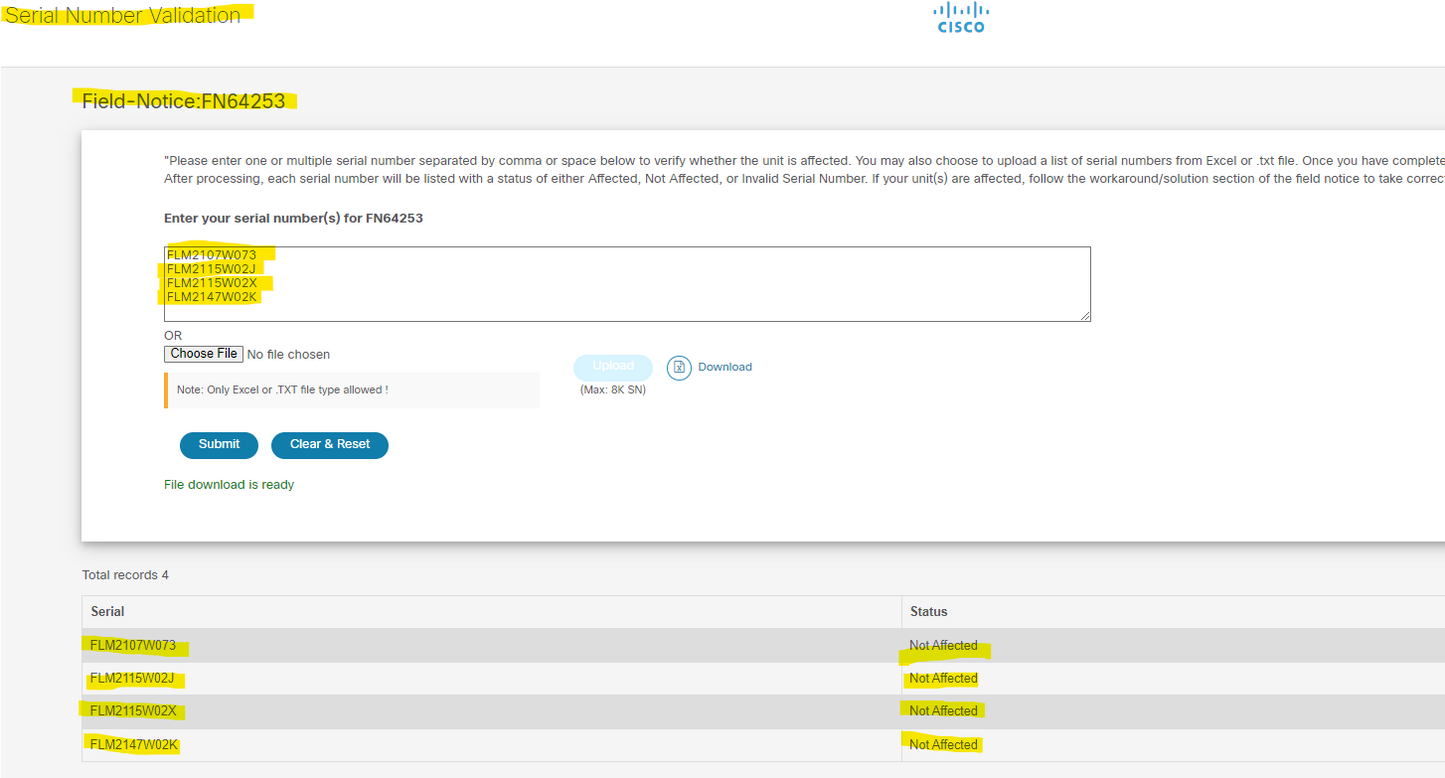Select serial FLM2107W073 in the results table
This screenshot has height=778, width=1445.
click(x=133, y=646)
